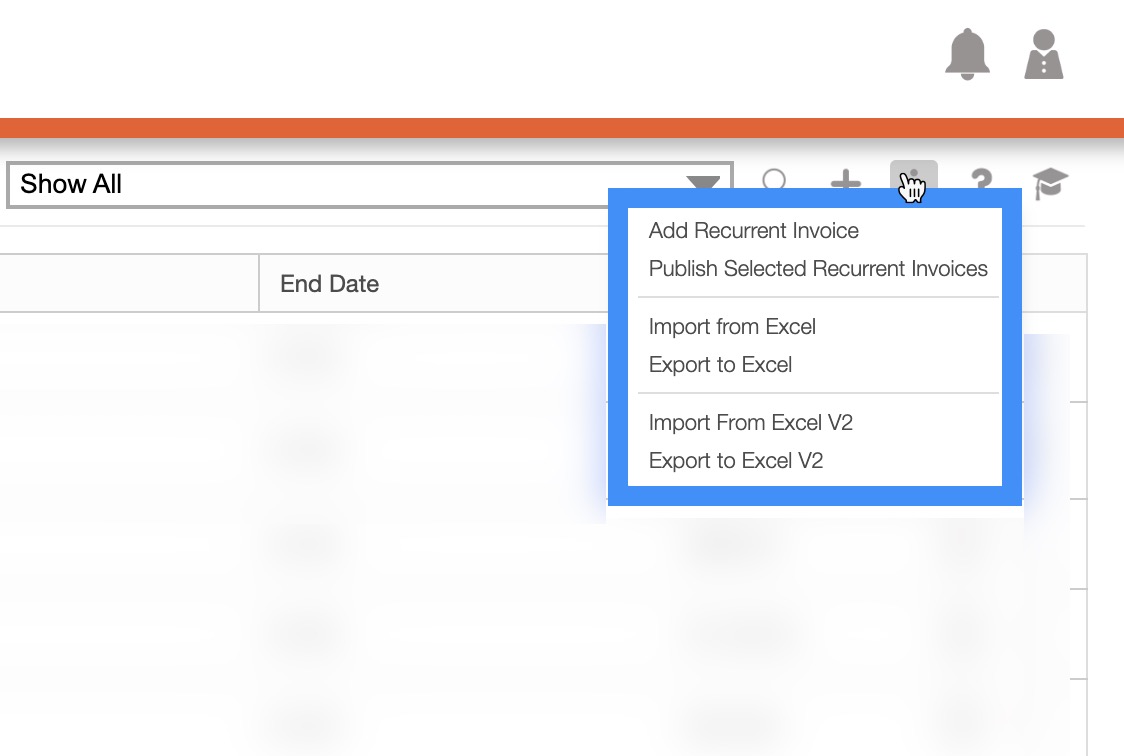Sort by End Date column header

point(330,284)
